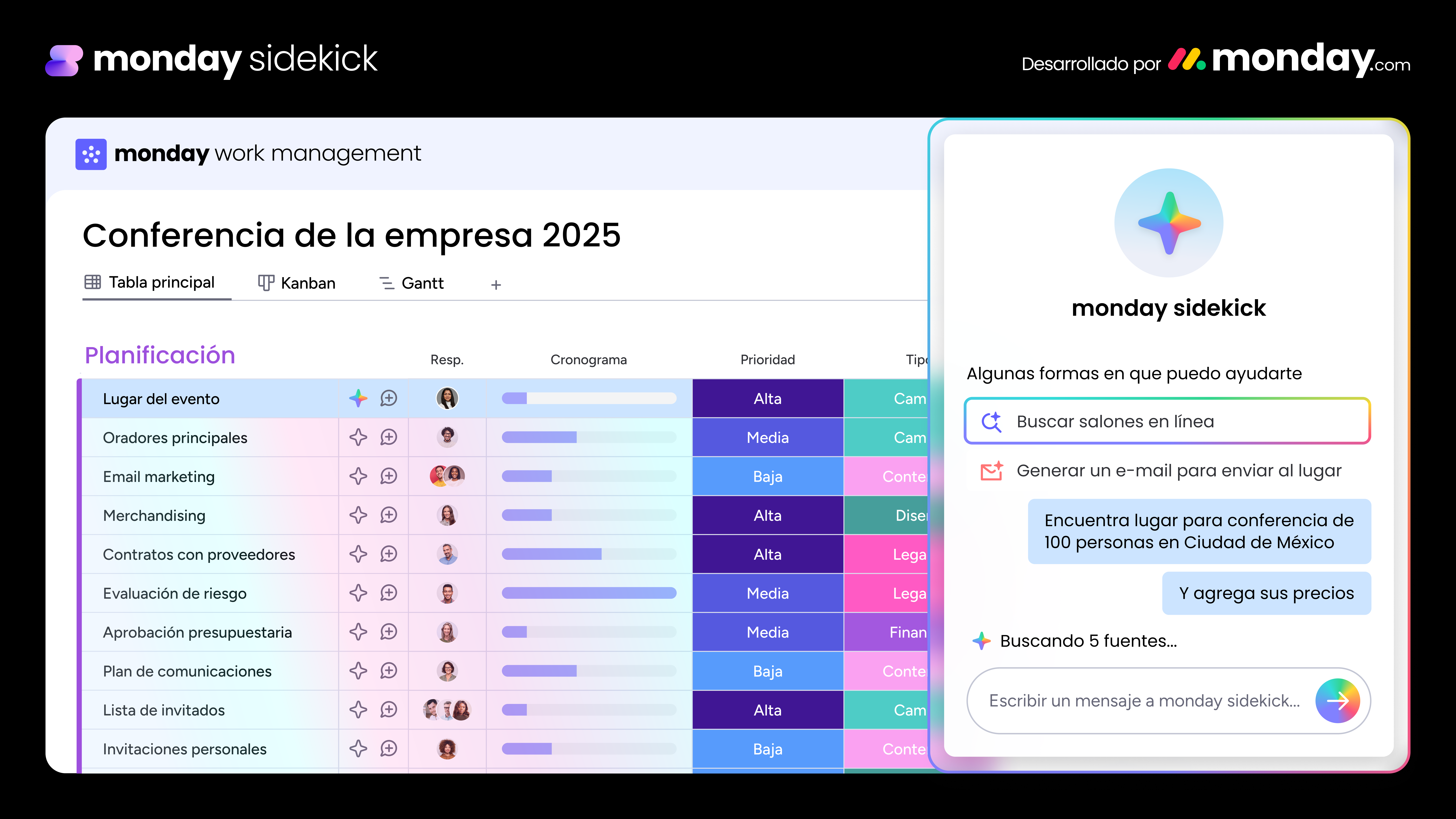Click the sidekick sparkle icon for Lugar del evento
The width and height of the screenshot is (1456, 819).
358,399
